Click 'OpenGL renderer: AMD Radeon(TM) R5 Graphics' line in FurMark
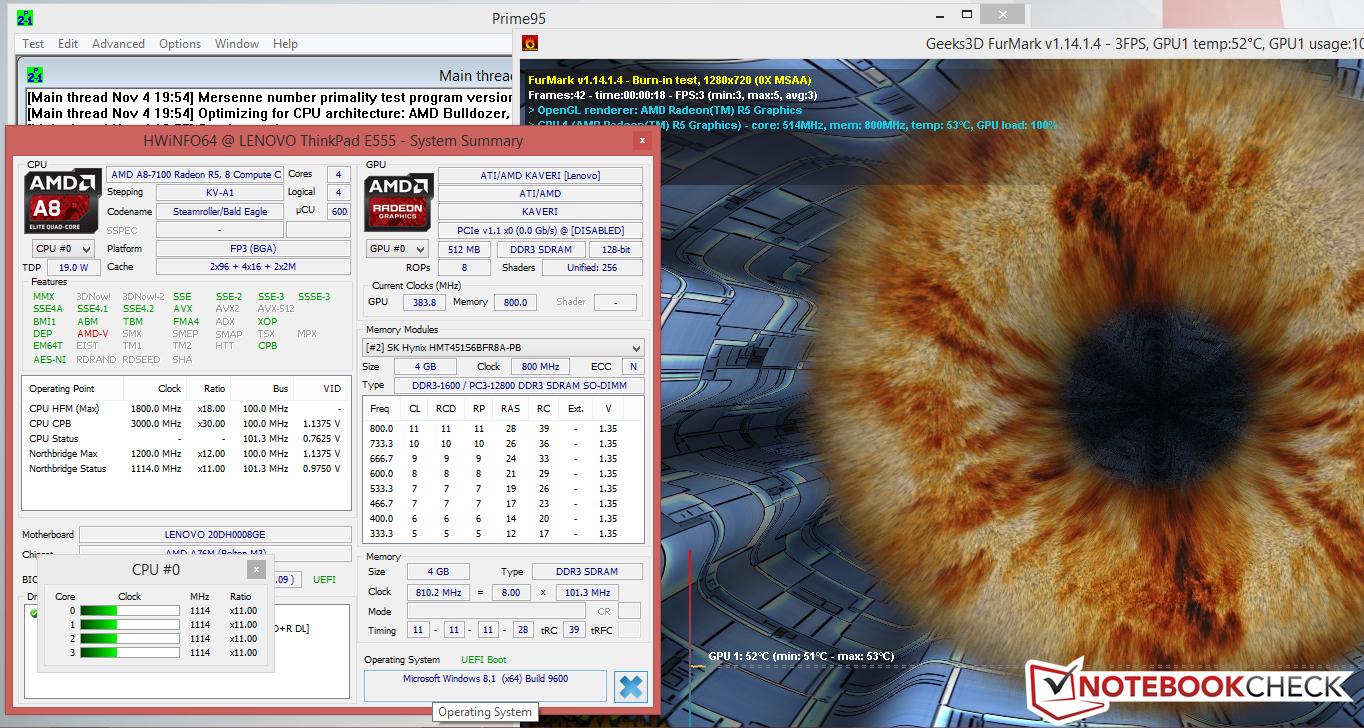Image resolution: width=1364 pixels, height=728 pixels. (x=665, y=110)
